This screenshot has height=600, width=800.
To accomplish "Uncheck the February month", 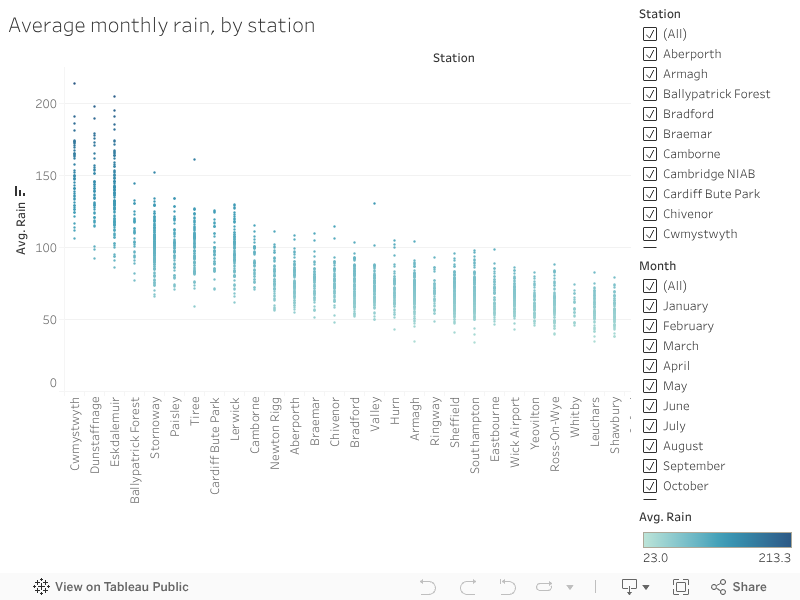I will tap(649, 326).
